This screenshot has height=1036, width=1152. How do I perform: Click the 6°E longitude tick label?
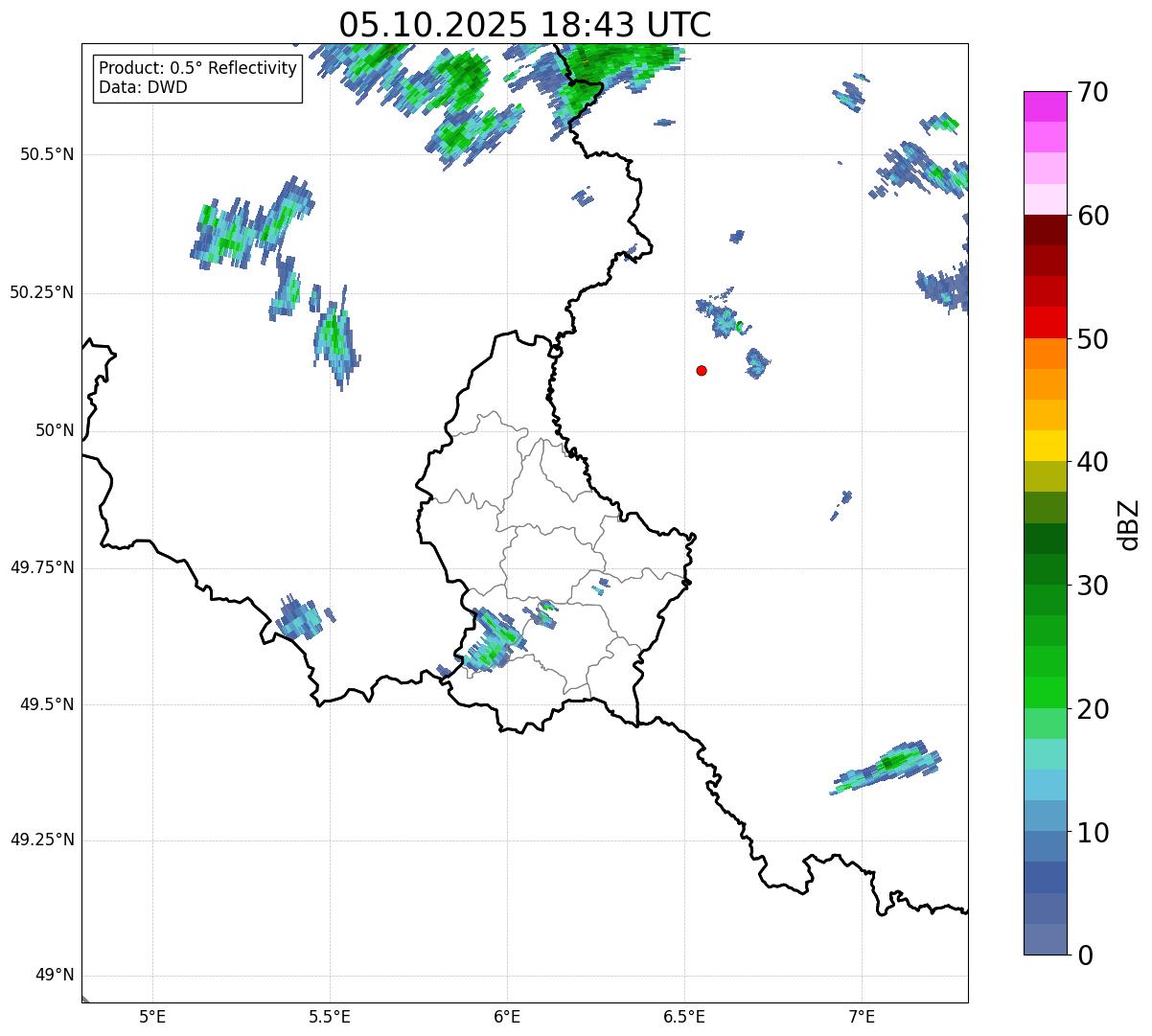point(507,1016)
